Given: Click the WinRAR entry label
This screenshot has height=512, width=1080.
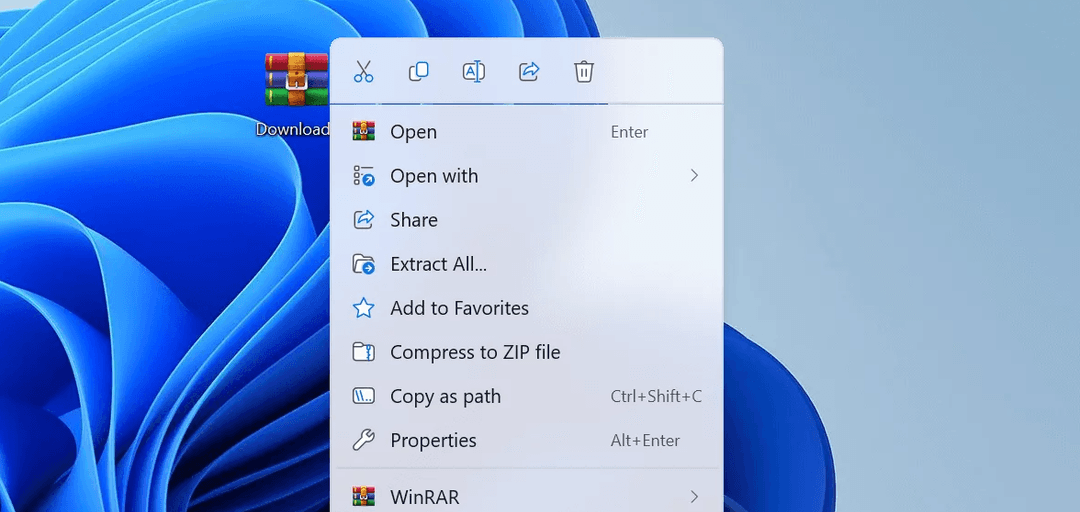Looking at the screenshot, I should [425, 496].
